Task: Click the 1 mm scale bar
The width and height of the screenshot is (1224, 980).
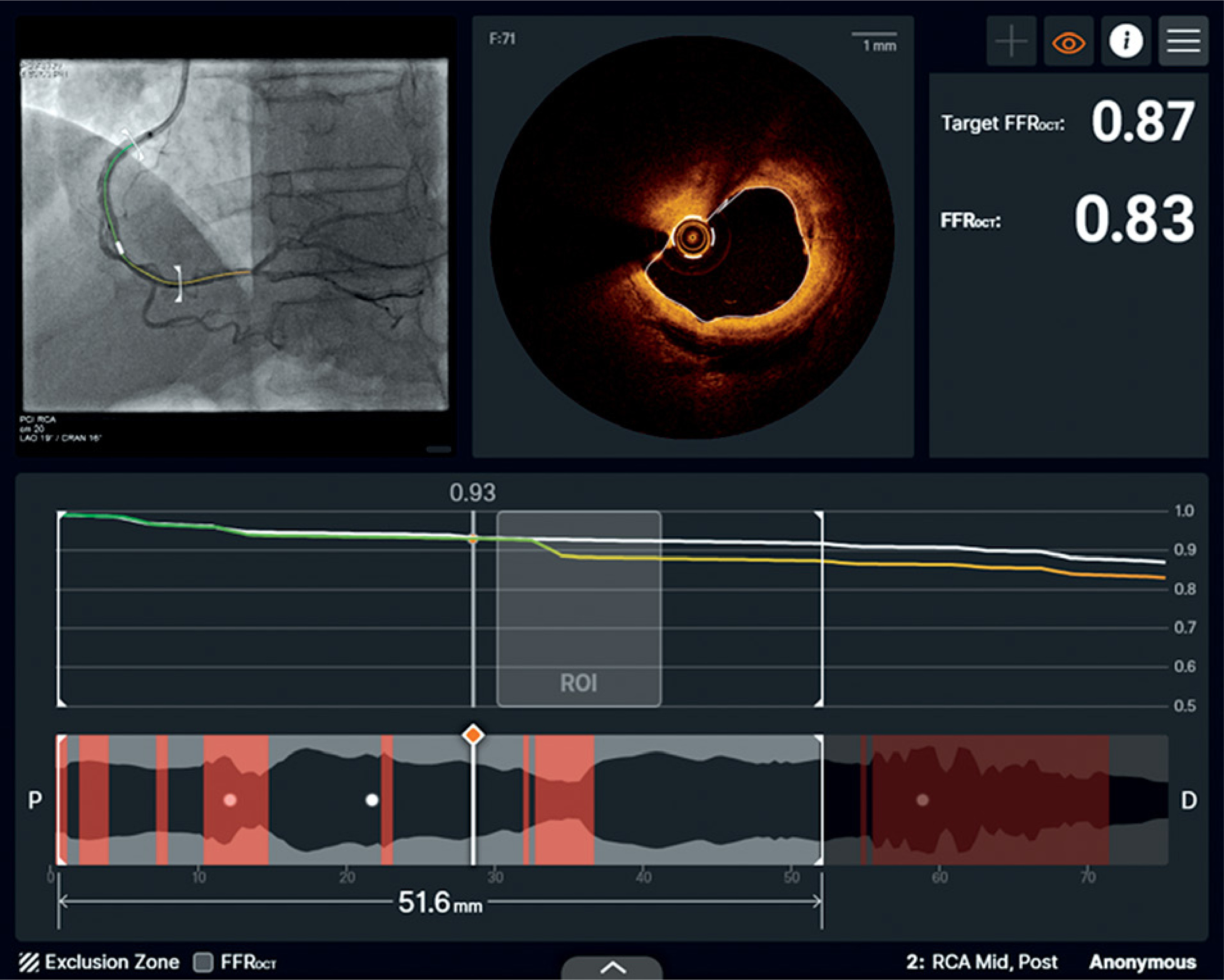Action: [875, 42]
